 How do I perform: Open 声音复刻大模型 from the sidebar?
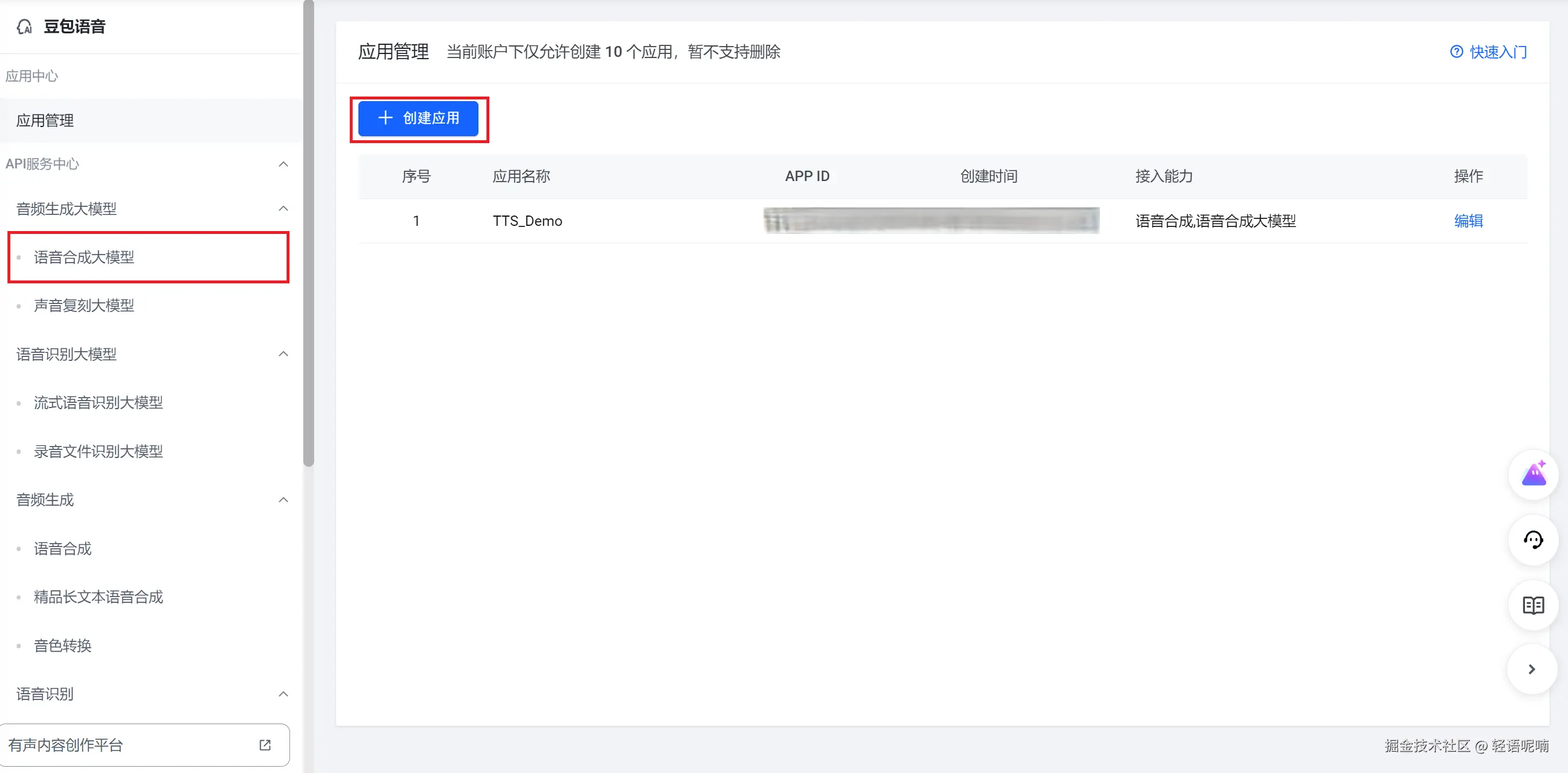(x=84, y=305)
